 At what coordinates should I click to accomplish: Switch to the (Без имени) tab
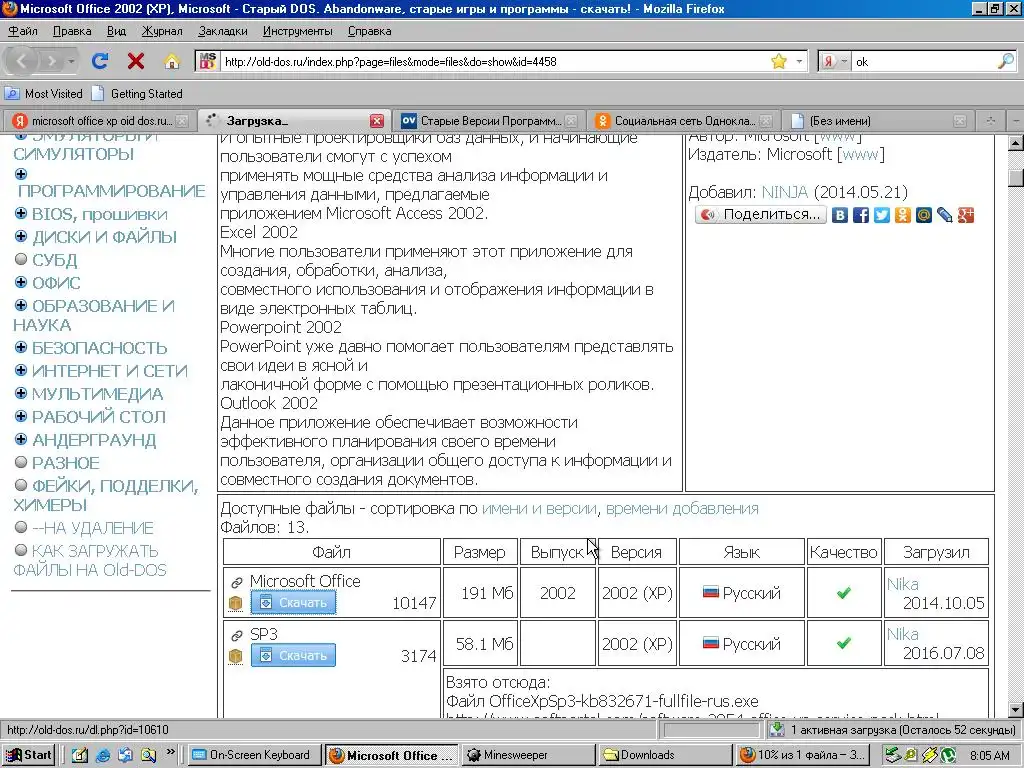[877, 121]
